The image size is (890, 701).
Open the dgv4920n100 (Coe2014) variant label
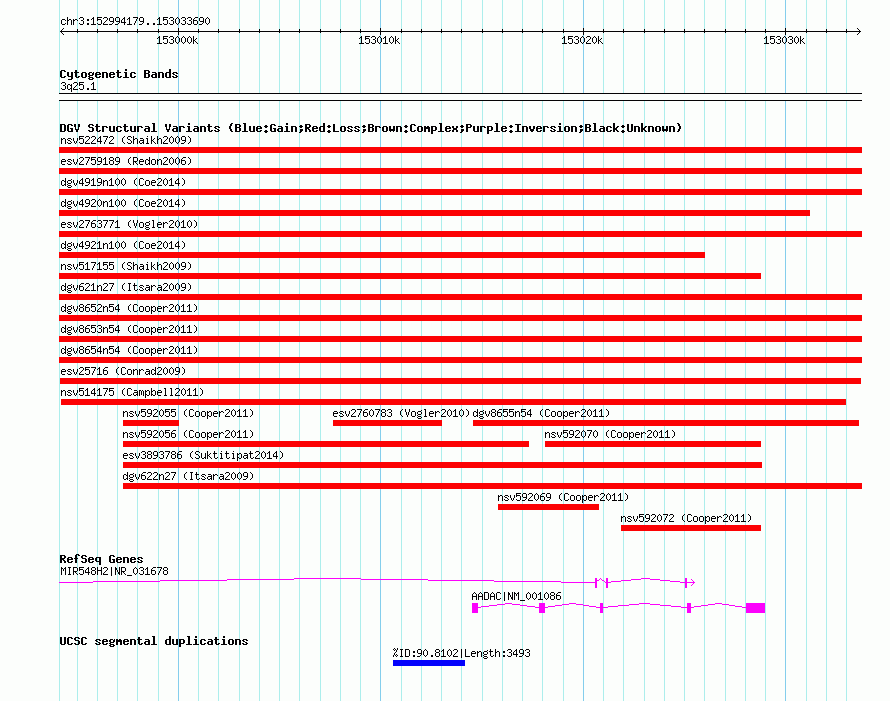123,203
